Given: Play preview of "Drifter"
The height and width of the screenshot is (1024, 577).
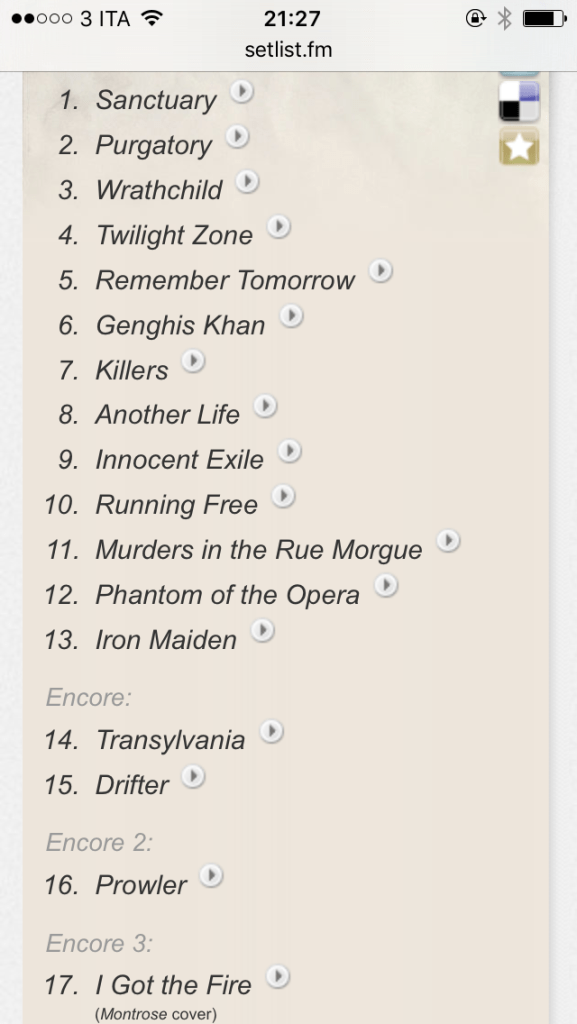Looking at the screenshot, I should point(192,775).
